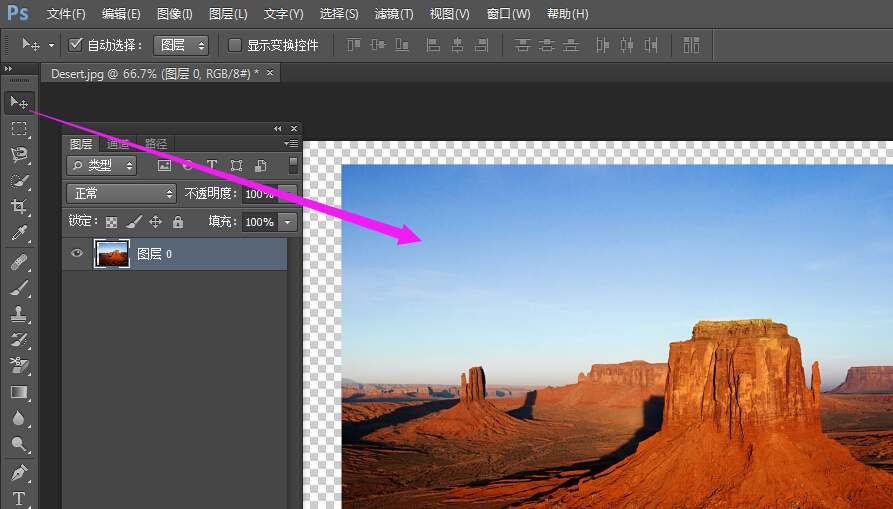Expand the 类型 layer filter dropdown
Viewport: 893px width, 509px height.
pyautogui.click(x=101, y=166)
